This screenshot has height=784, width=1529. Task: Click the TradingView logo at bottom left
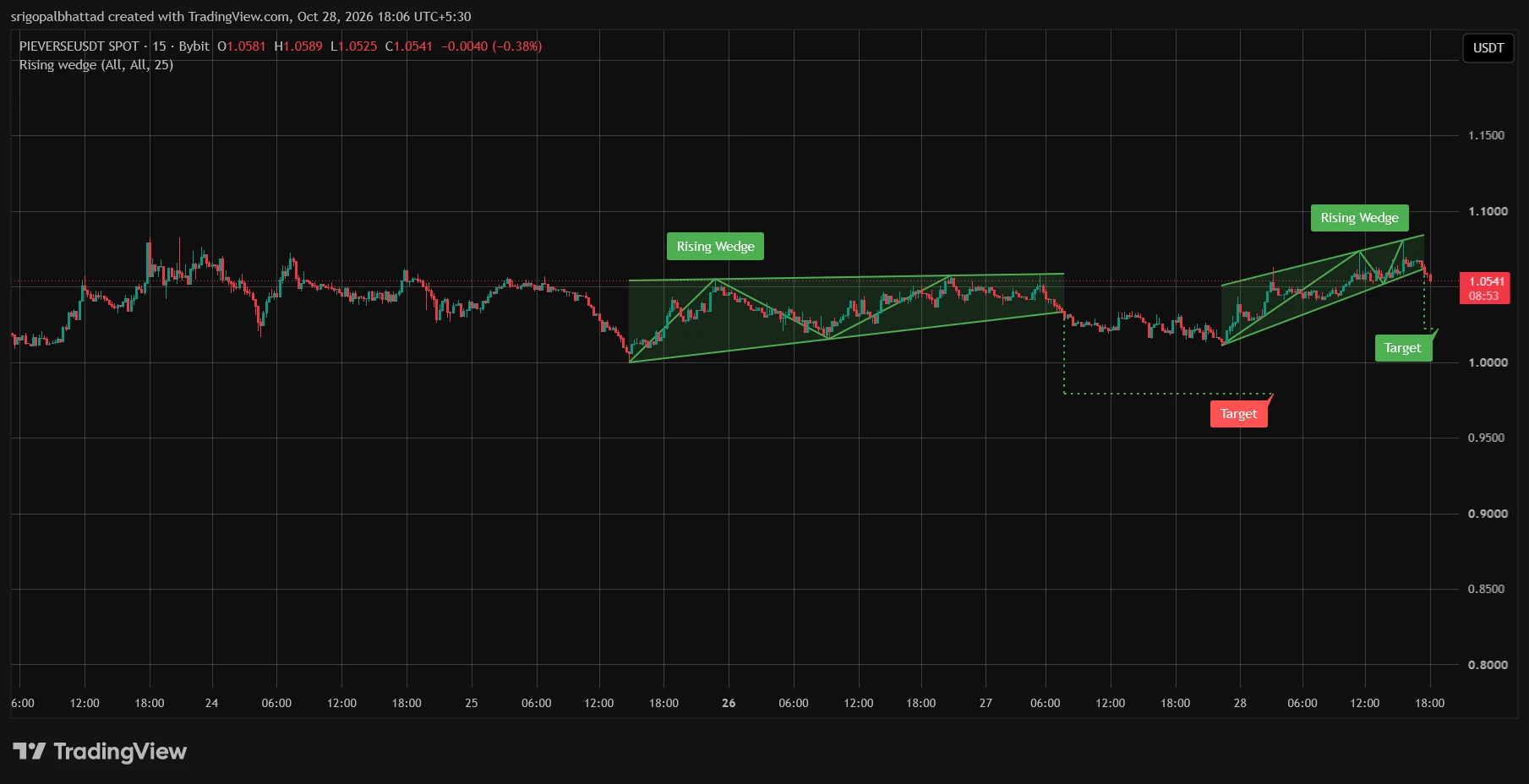[100, 751]
